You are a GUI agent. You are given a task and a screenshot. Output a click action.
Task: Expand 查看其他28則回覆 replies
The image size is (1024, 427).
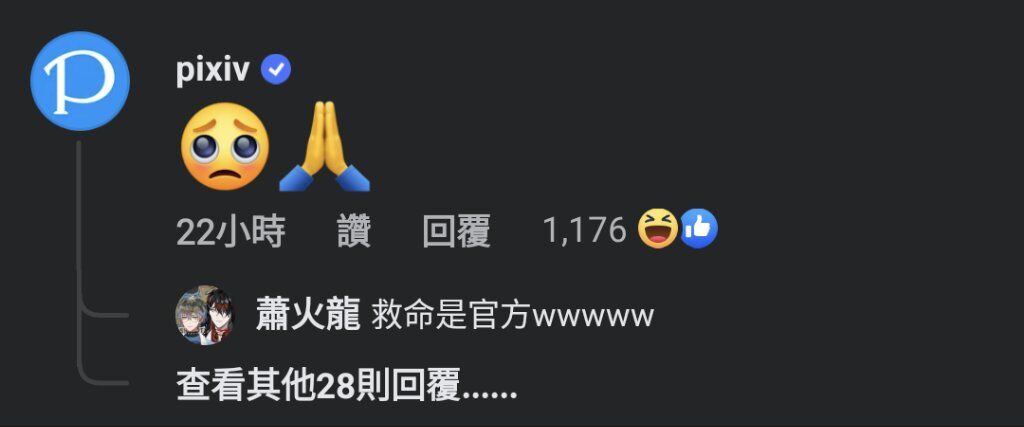point(347,385)
